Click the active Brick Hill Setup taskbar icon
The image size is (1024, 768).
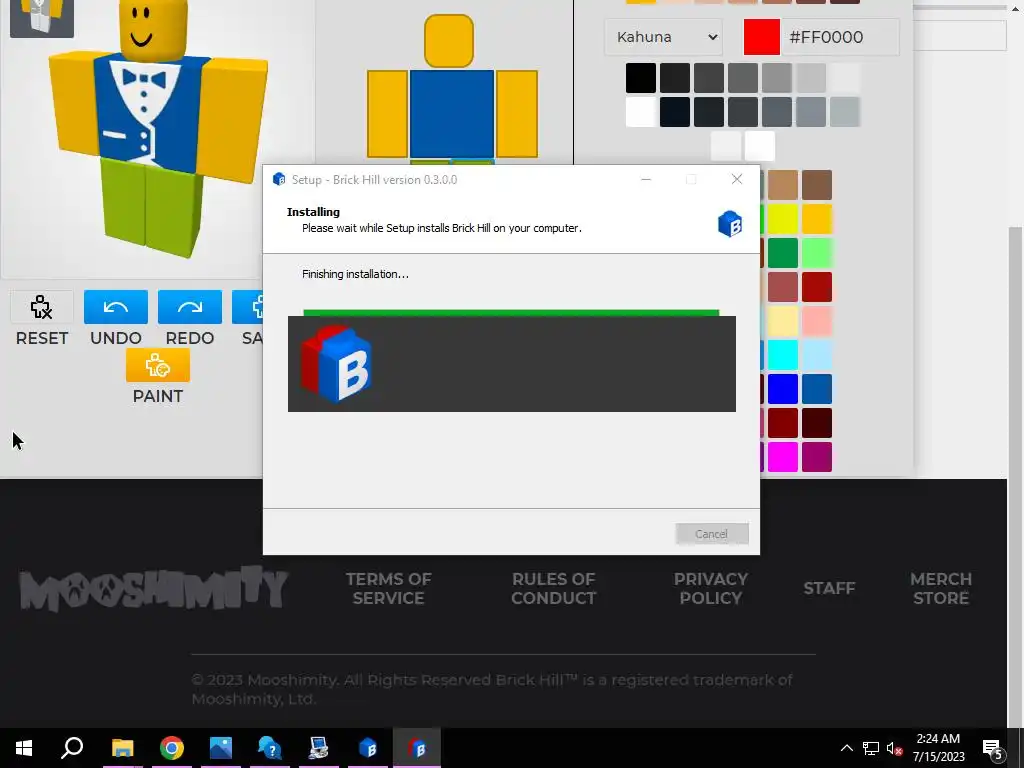click(x=417, y=748)
